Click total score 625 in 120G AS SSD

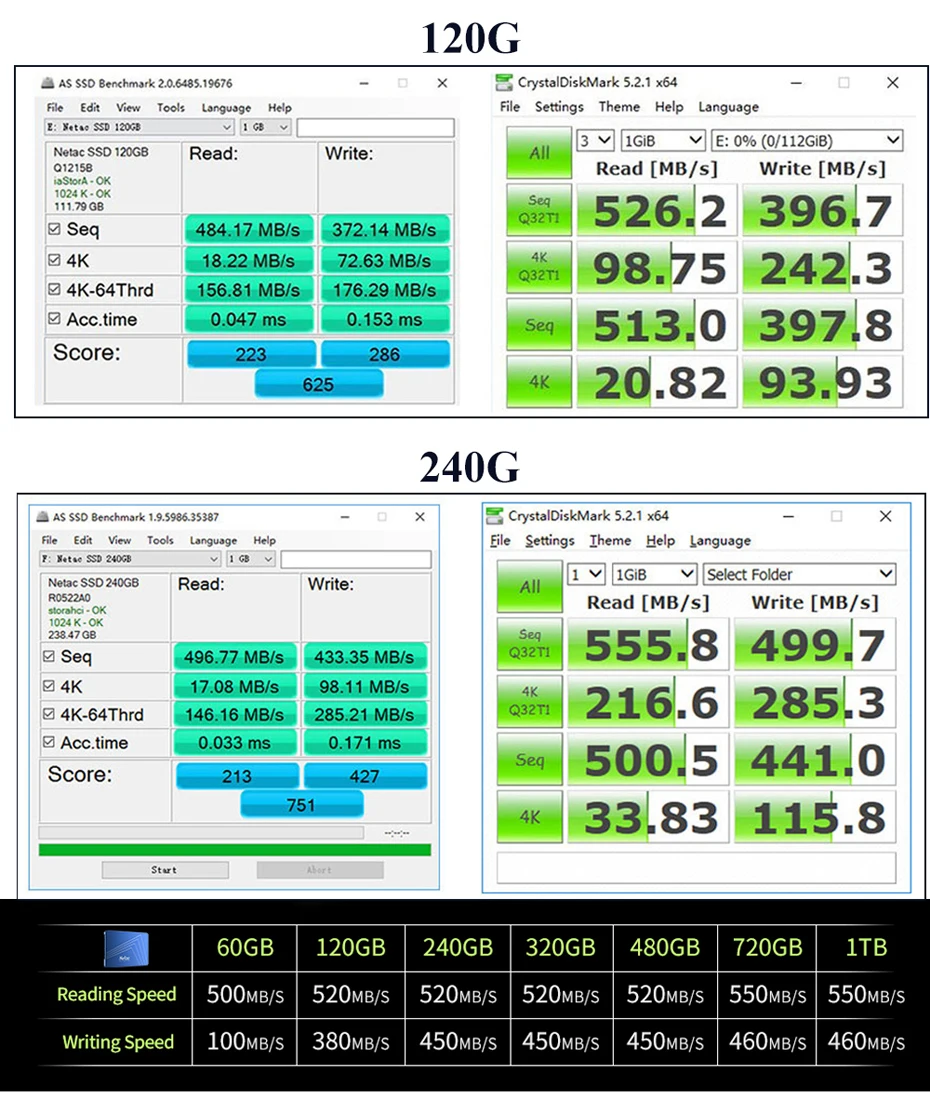point(318,384)
